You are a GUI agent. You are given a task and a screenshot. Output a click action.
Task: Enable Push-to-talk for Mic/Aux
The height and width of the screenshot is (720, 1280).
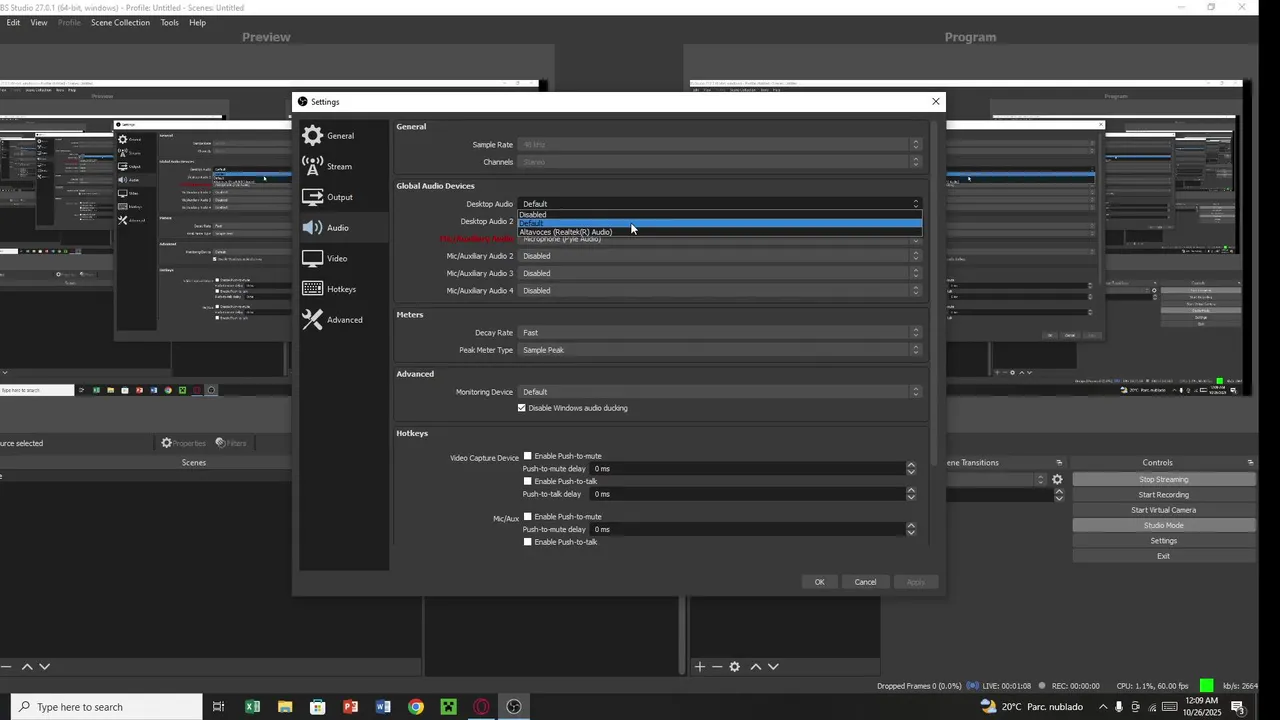[528, 541]
